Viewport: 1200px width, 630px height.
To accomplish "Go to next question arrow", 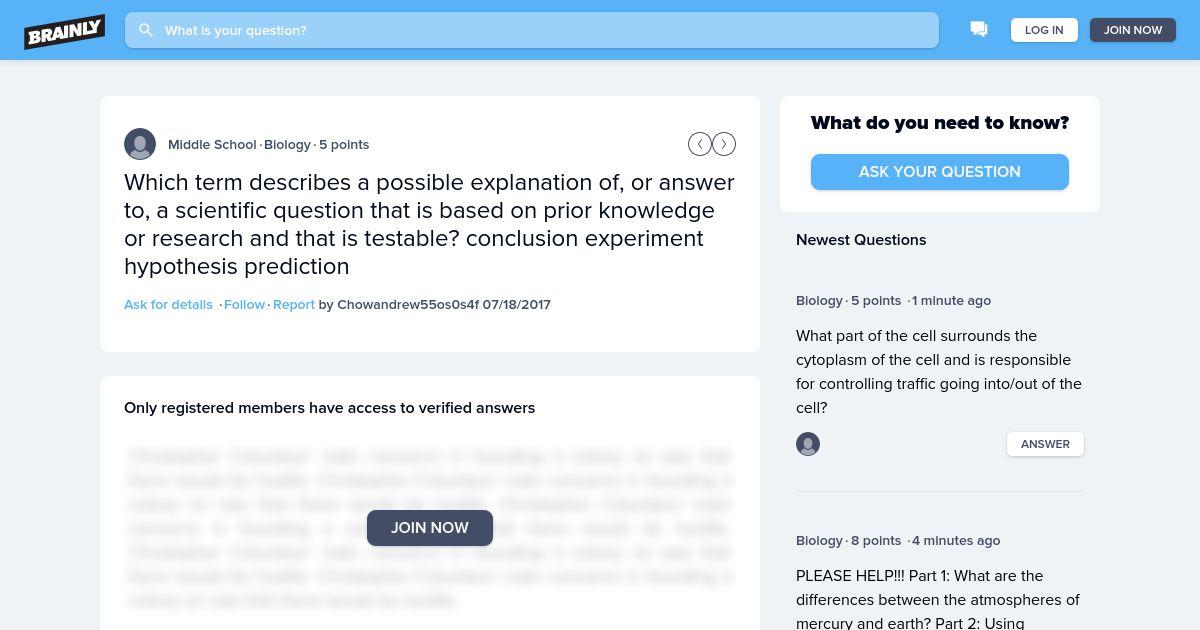I will click(x=724, y=144).
